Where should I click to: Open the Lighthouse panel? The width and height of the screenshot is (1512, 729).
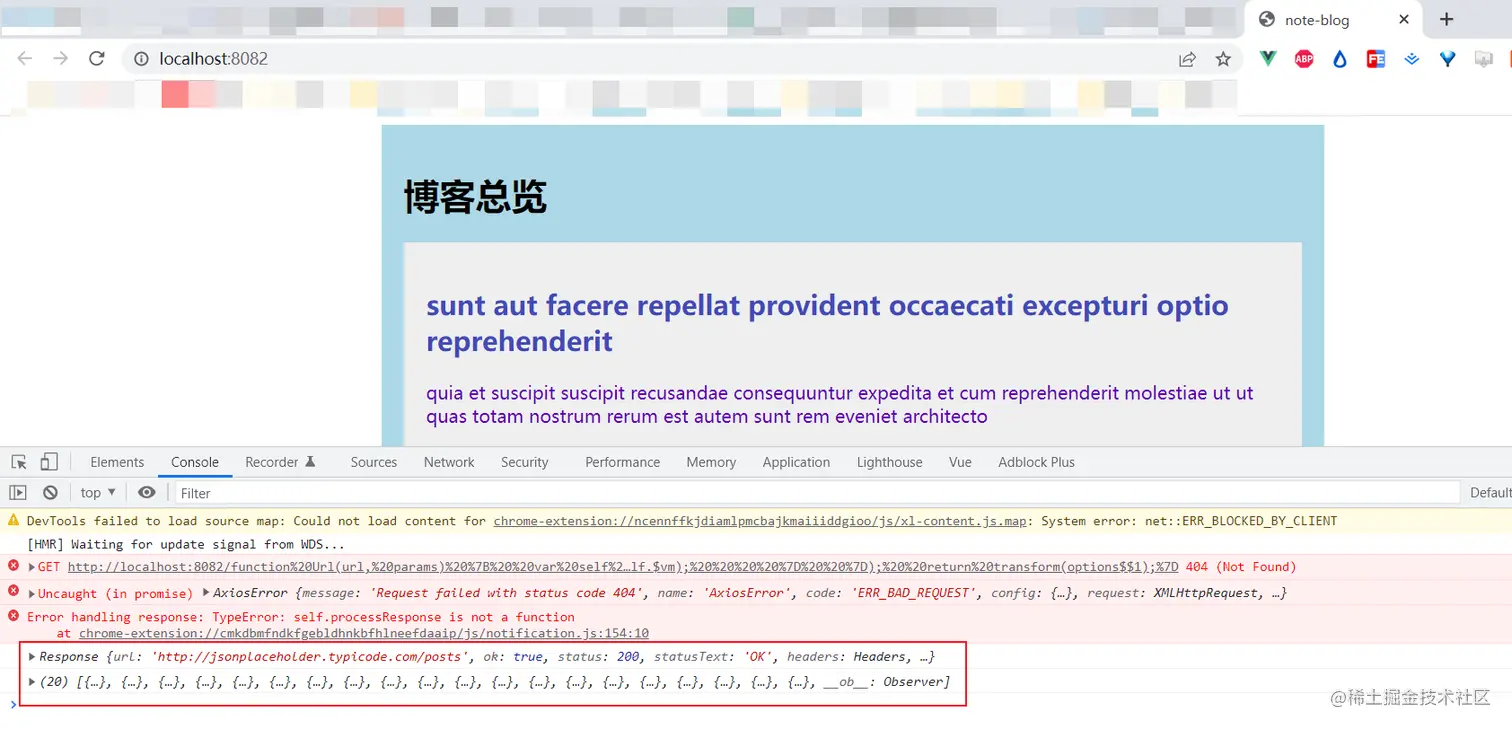889,461
